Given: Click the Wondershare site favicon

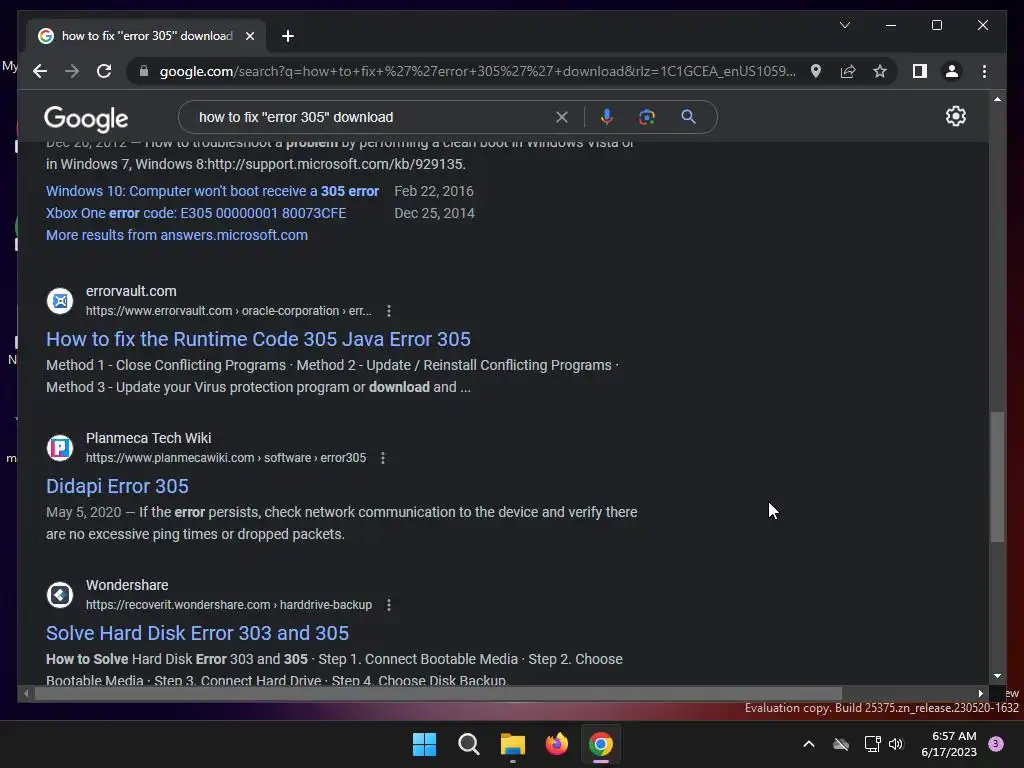Looking at the screenshot, I should point(60,595).
